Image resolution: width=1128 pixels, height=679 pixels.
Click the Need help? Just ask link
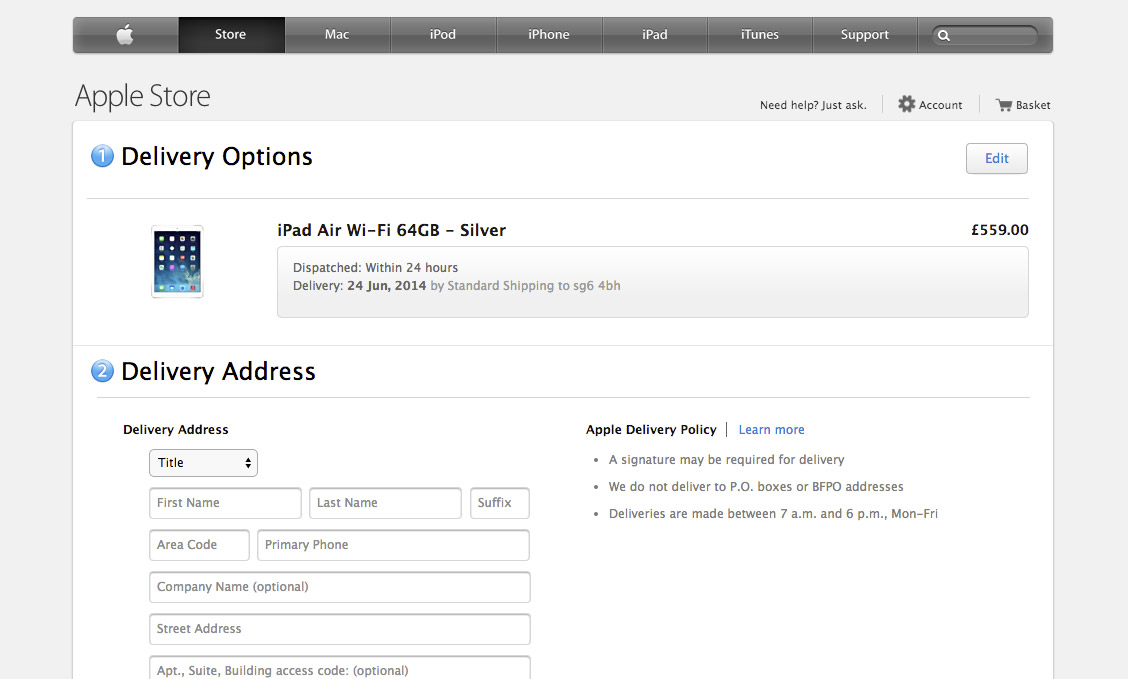point(813,105)
